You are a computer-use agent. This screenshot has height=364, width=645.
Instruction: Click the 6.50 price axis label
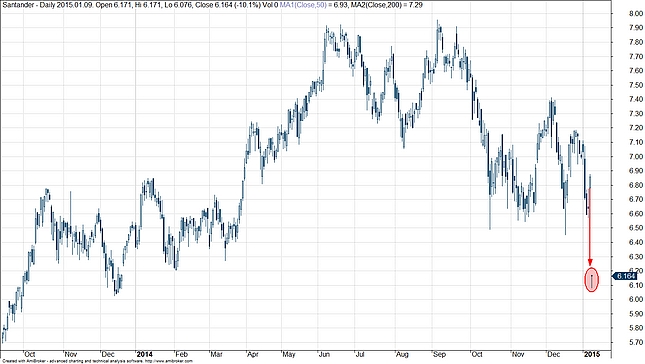pos(636,228)
